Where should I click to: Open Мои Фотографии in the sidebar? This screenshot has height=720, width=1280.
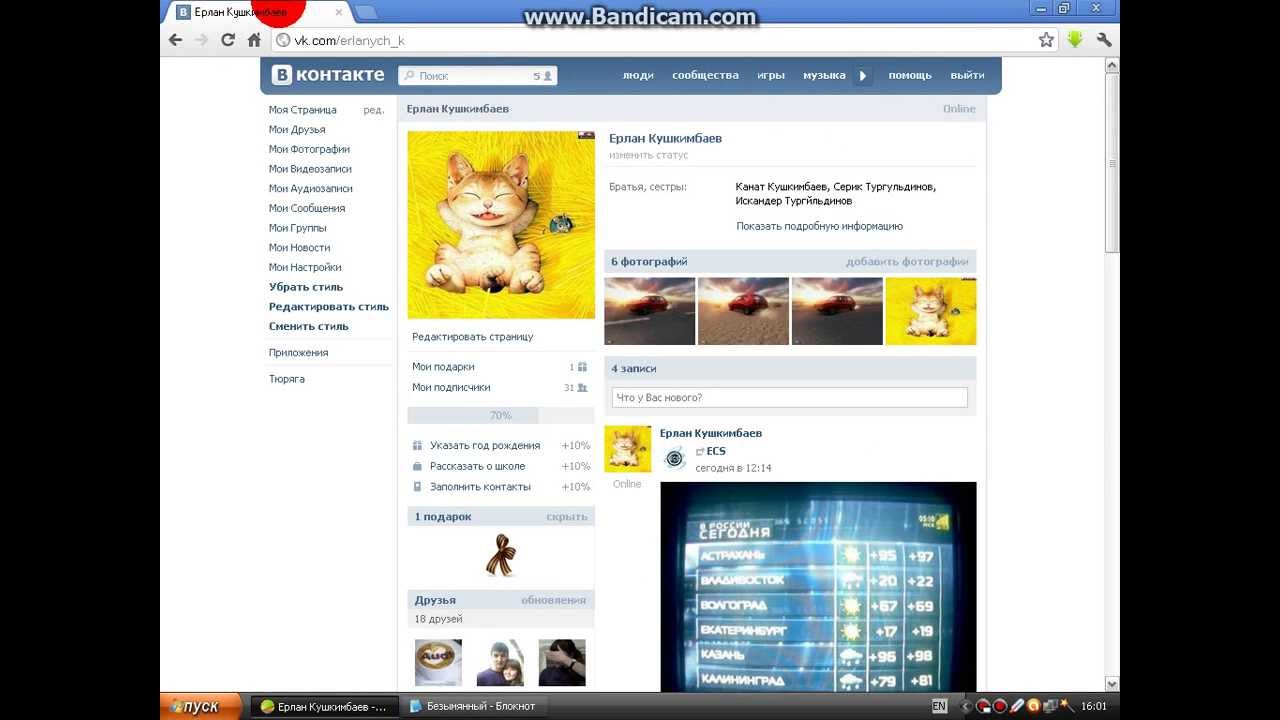pos(309,149)
